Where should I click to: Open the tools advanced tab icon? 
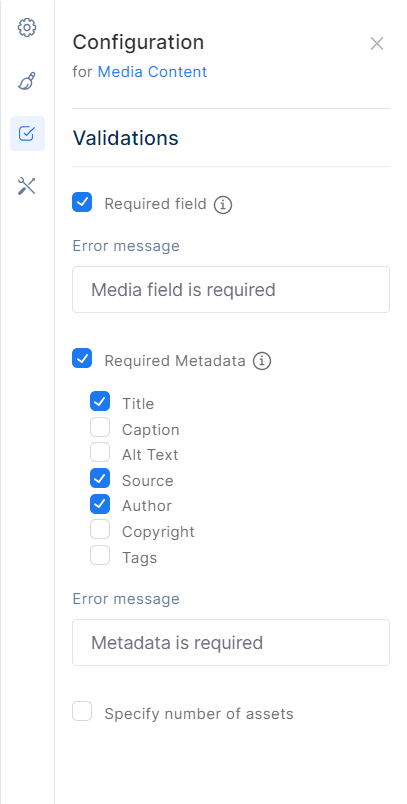tap(27, 186)
